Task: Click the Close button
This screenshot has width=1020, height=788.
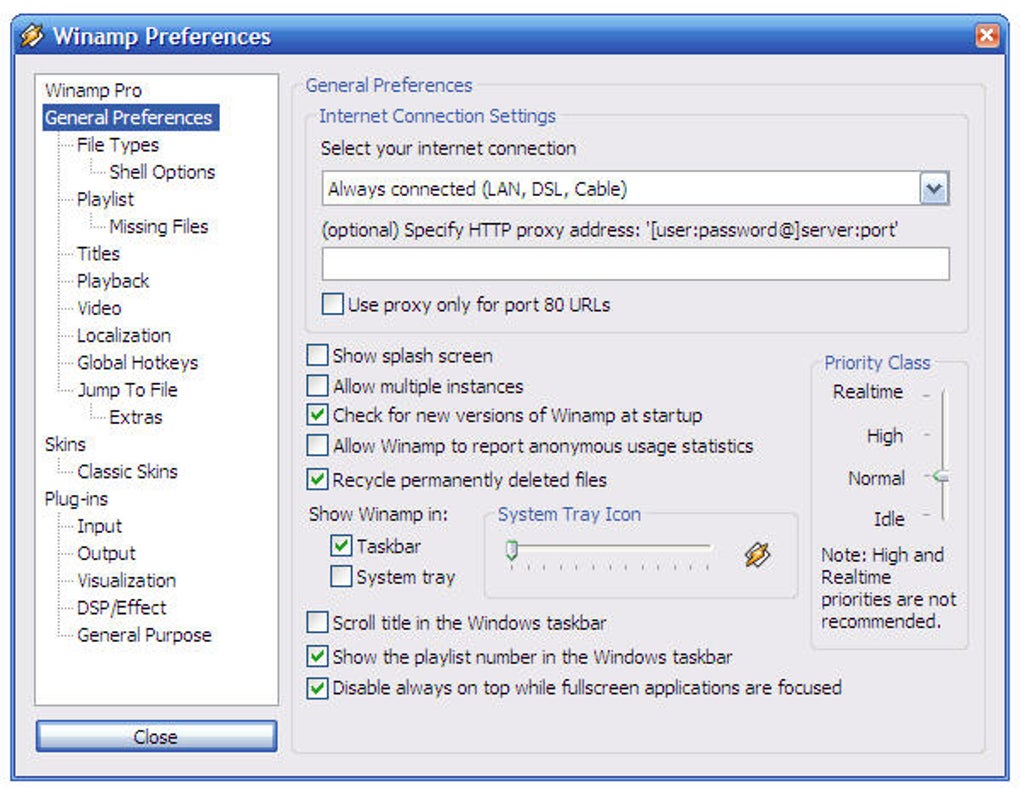Action: tap(156, 737)
